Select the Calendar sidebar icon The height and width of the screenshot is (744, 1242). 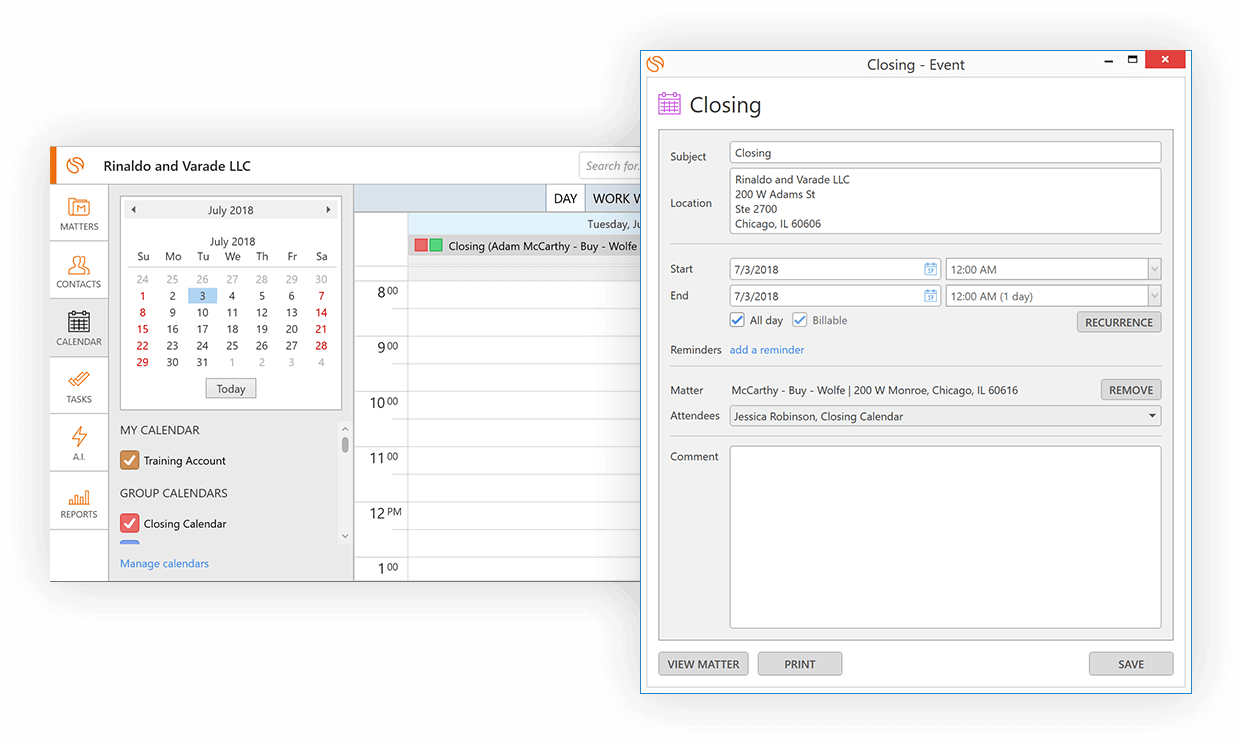79,327
